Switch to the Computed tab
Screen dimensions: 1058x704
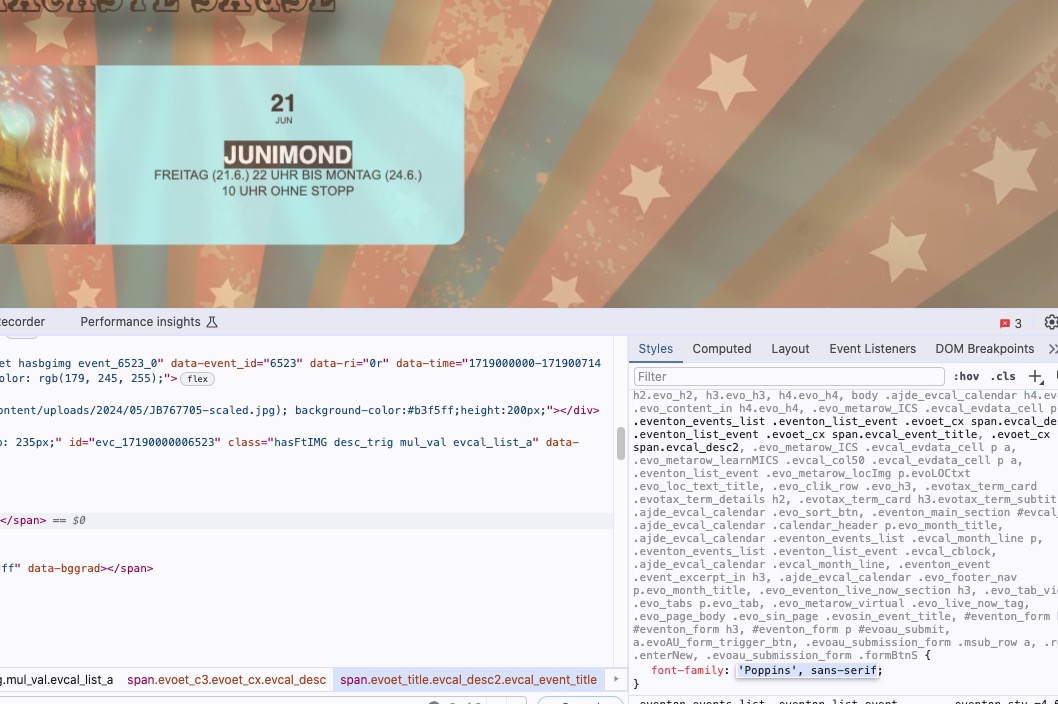(x=721, y=349)
